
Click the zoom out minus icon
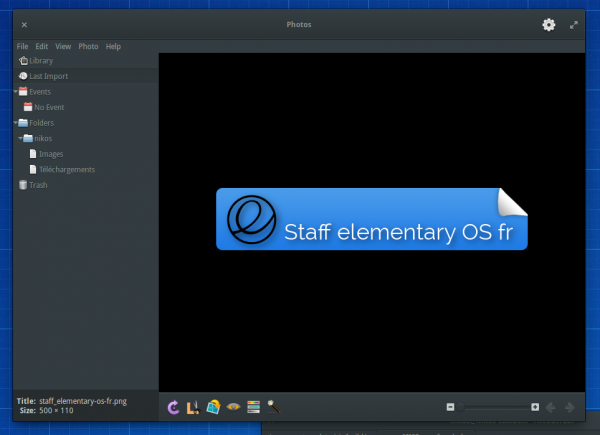coord(450,407)
